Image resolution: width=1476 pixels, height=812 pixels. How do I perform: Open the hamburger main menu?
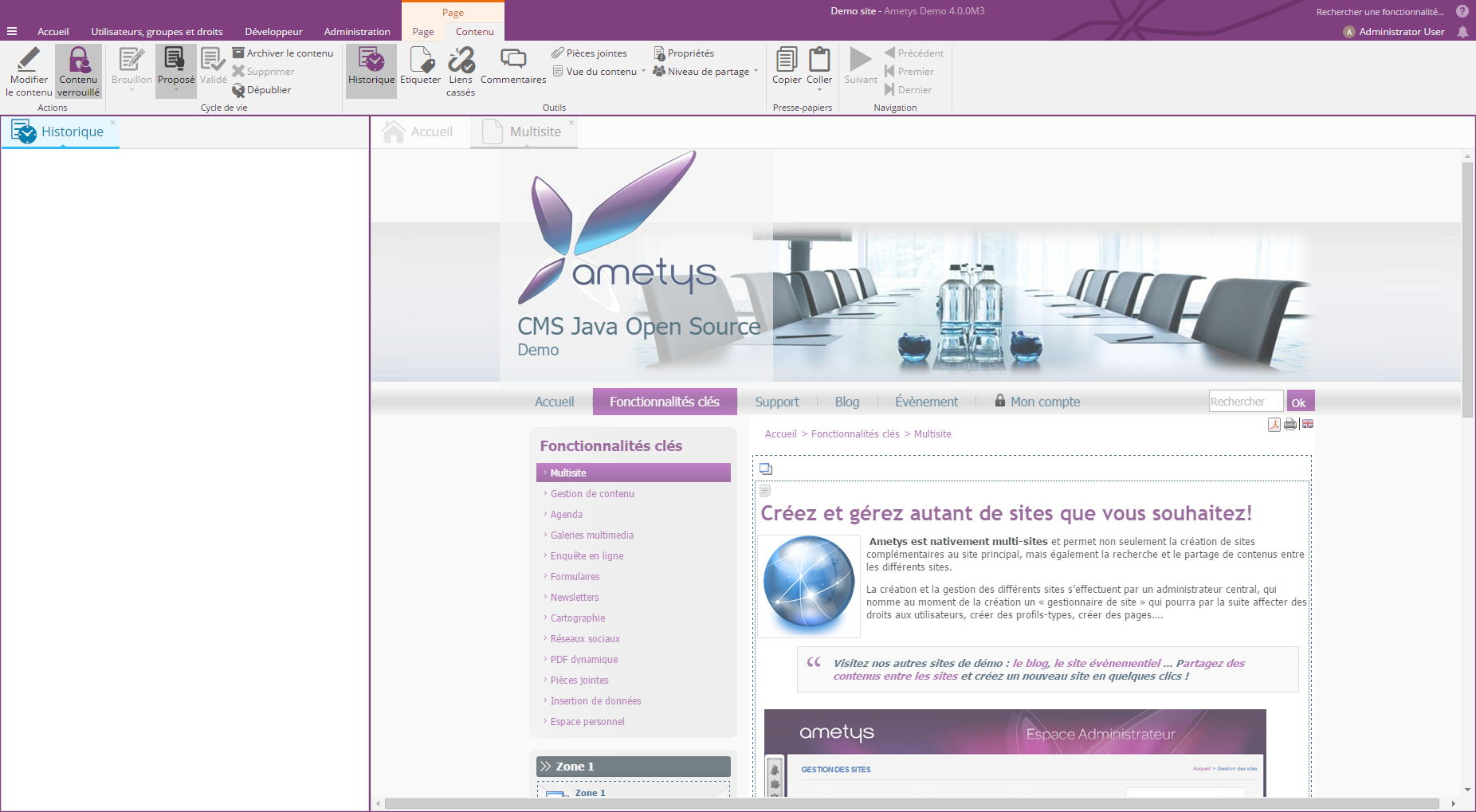pos(12,31)
